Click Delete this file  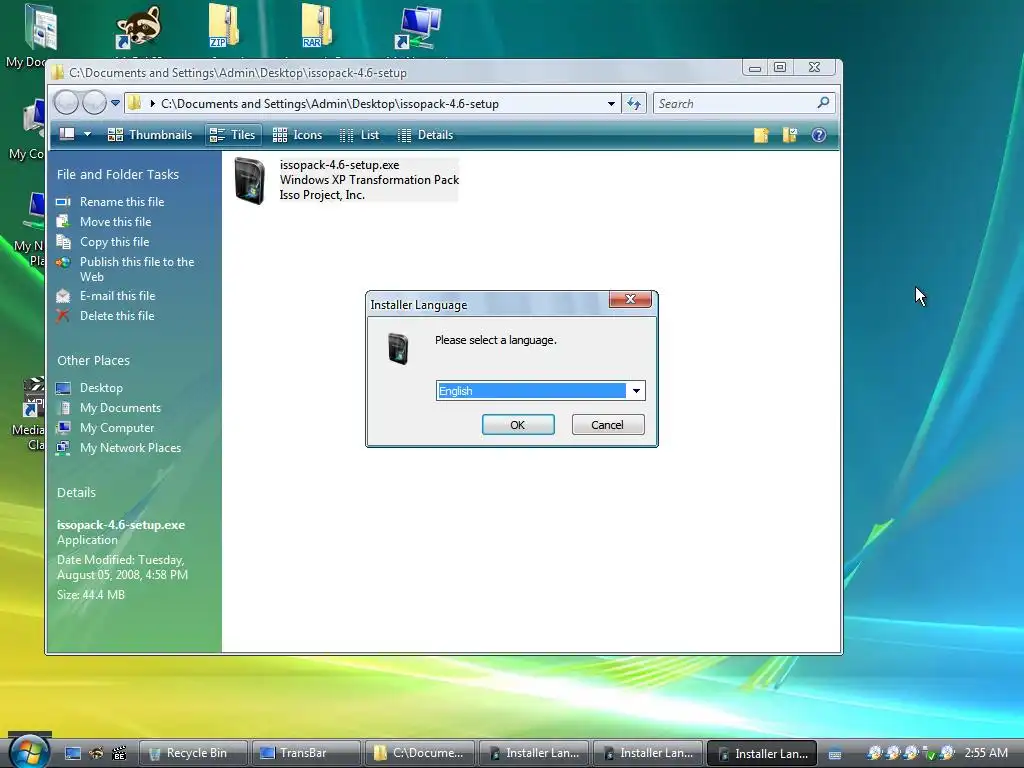117,316
